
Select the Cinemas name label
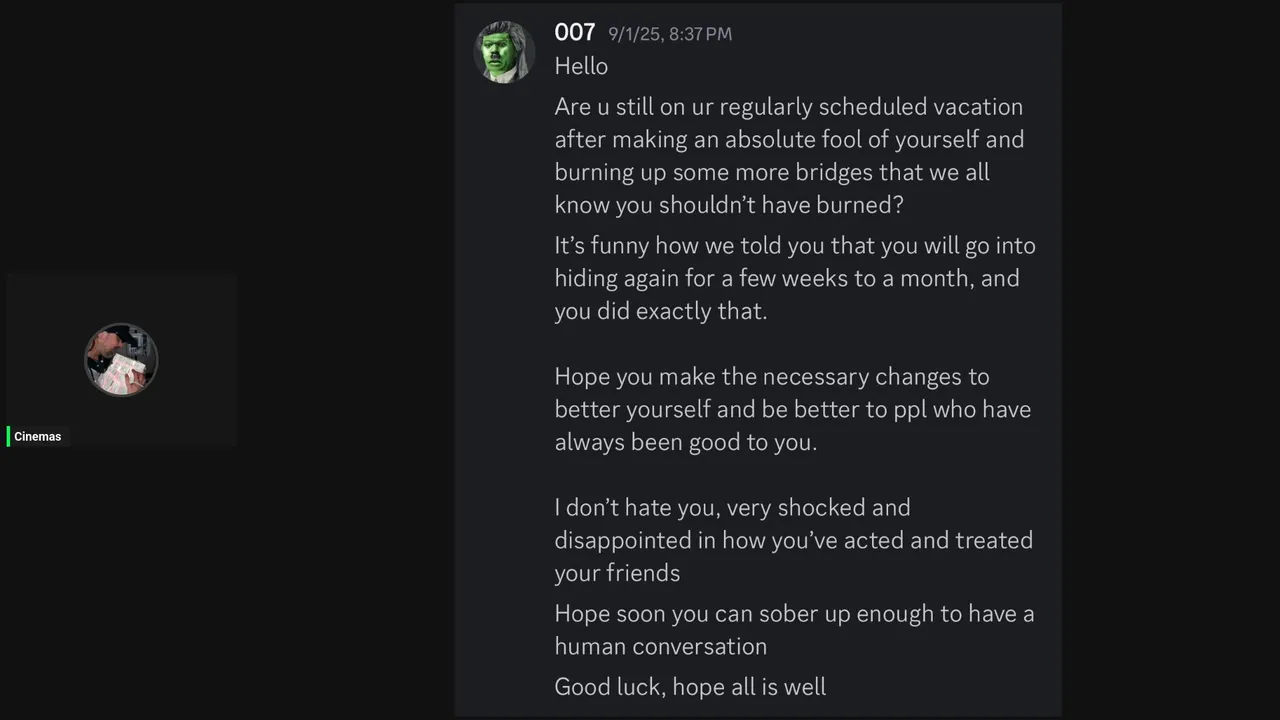point(38,437)
